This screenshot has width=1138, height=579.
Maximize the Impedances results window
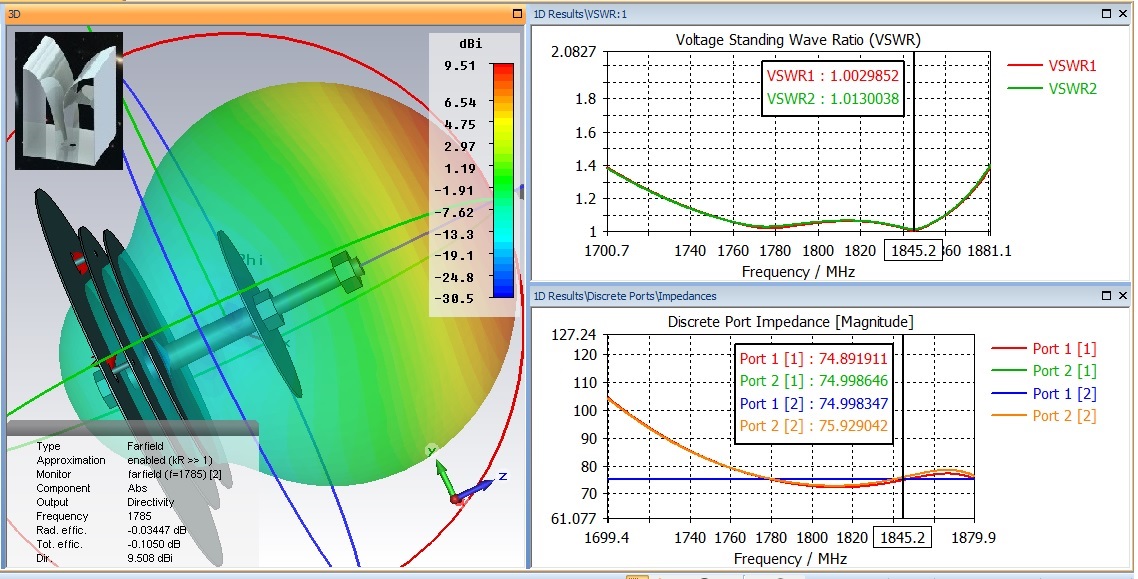click(x=1108, y=295)
